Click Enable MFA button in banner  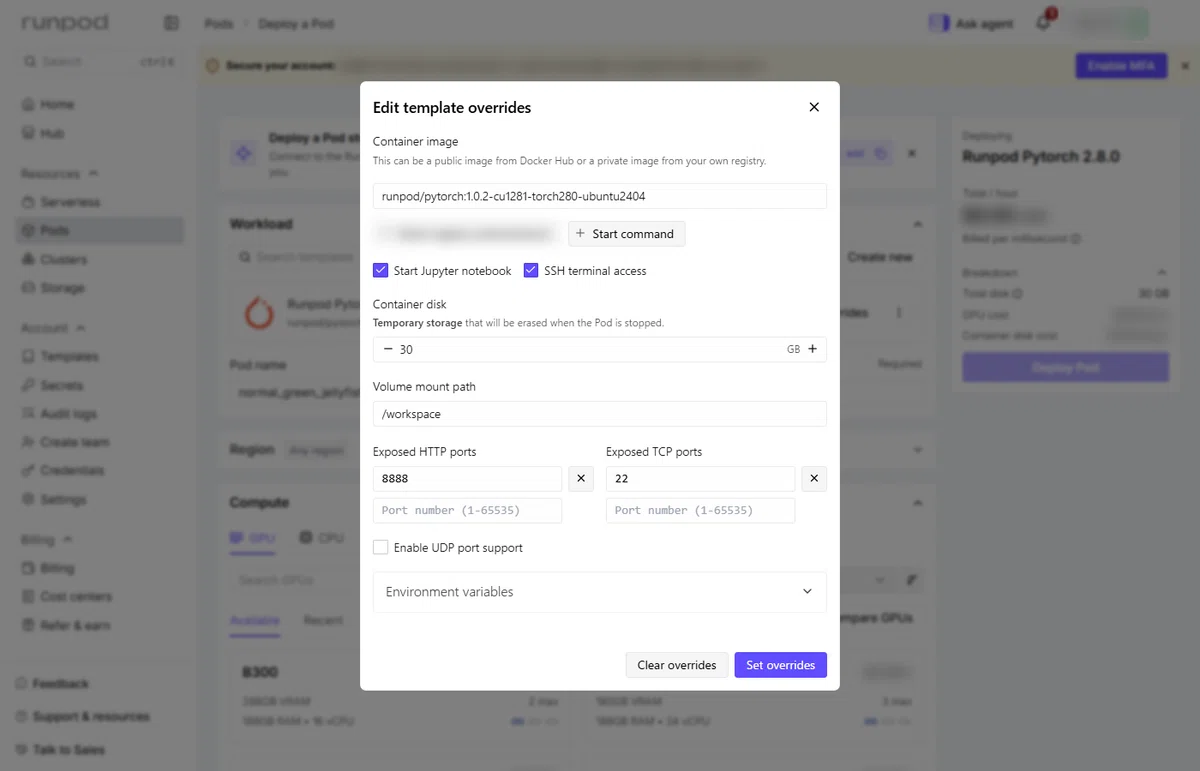[1121, 66]
